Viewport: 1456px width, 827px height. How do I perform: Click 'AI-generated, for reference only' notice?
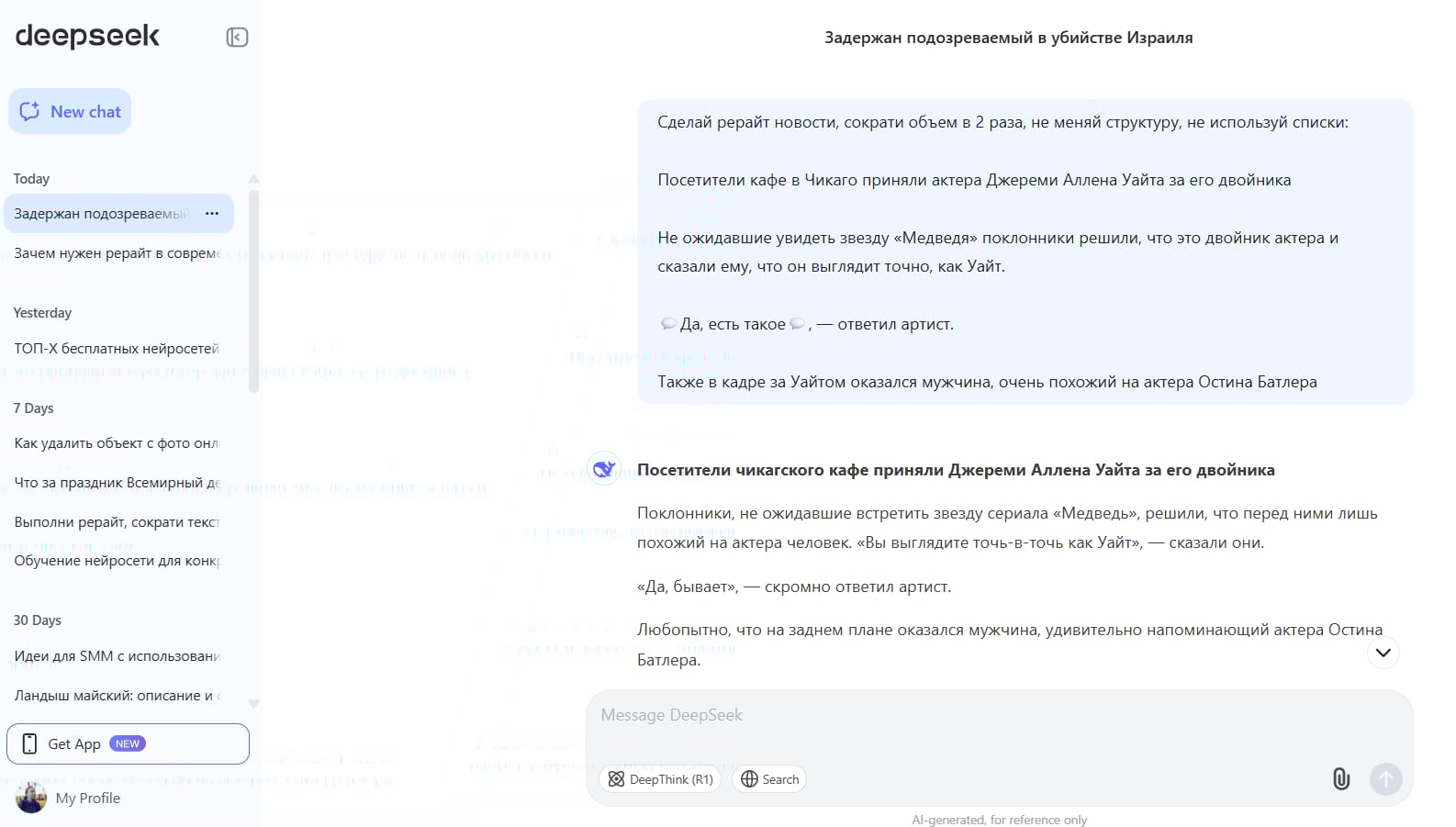click(x=999, y=820)
